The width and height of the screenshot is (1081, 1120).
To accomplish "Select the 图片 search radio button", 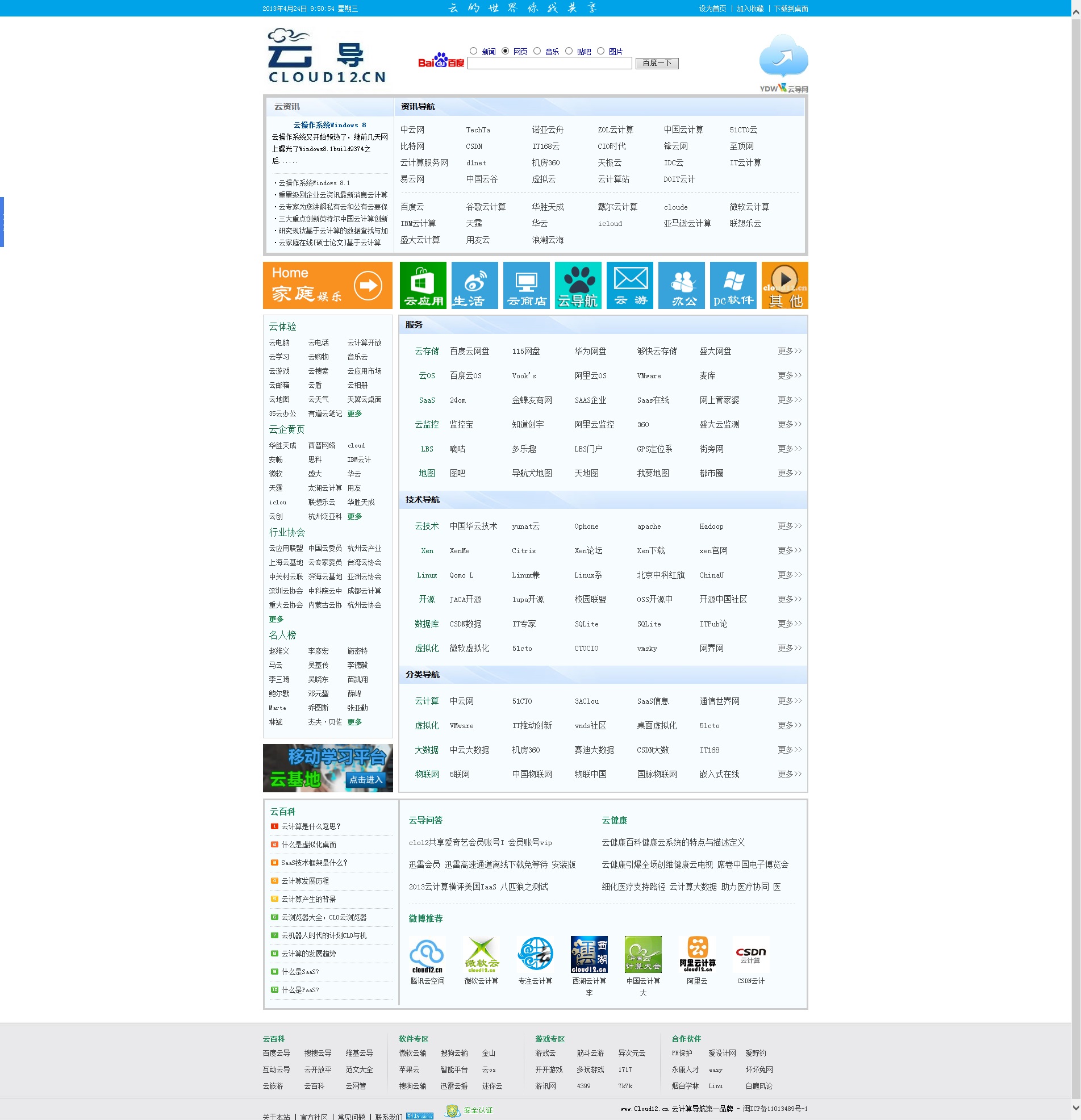I will 600,51.
